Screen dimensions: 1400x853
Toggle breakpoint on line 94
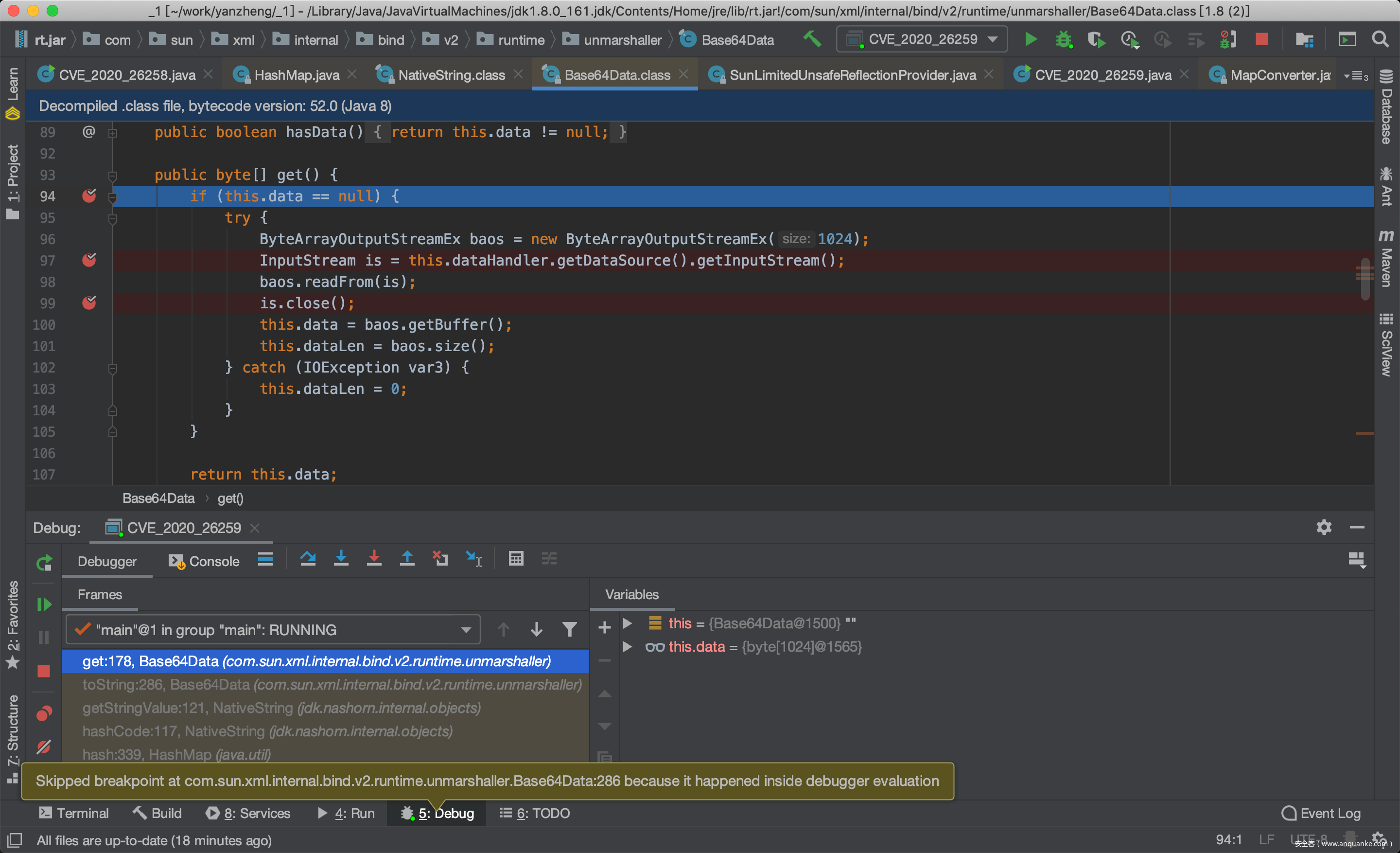(x=89, y=196)
